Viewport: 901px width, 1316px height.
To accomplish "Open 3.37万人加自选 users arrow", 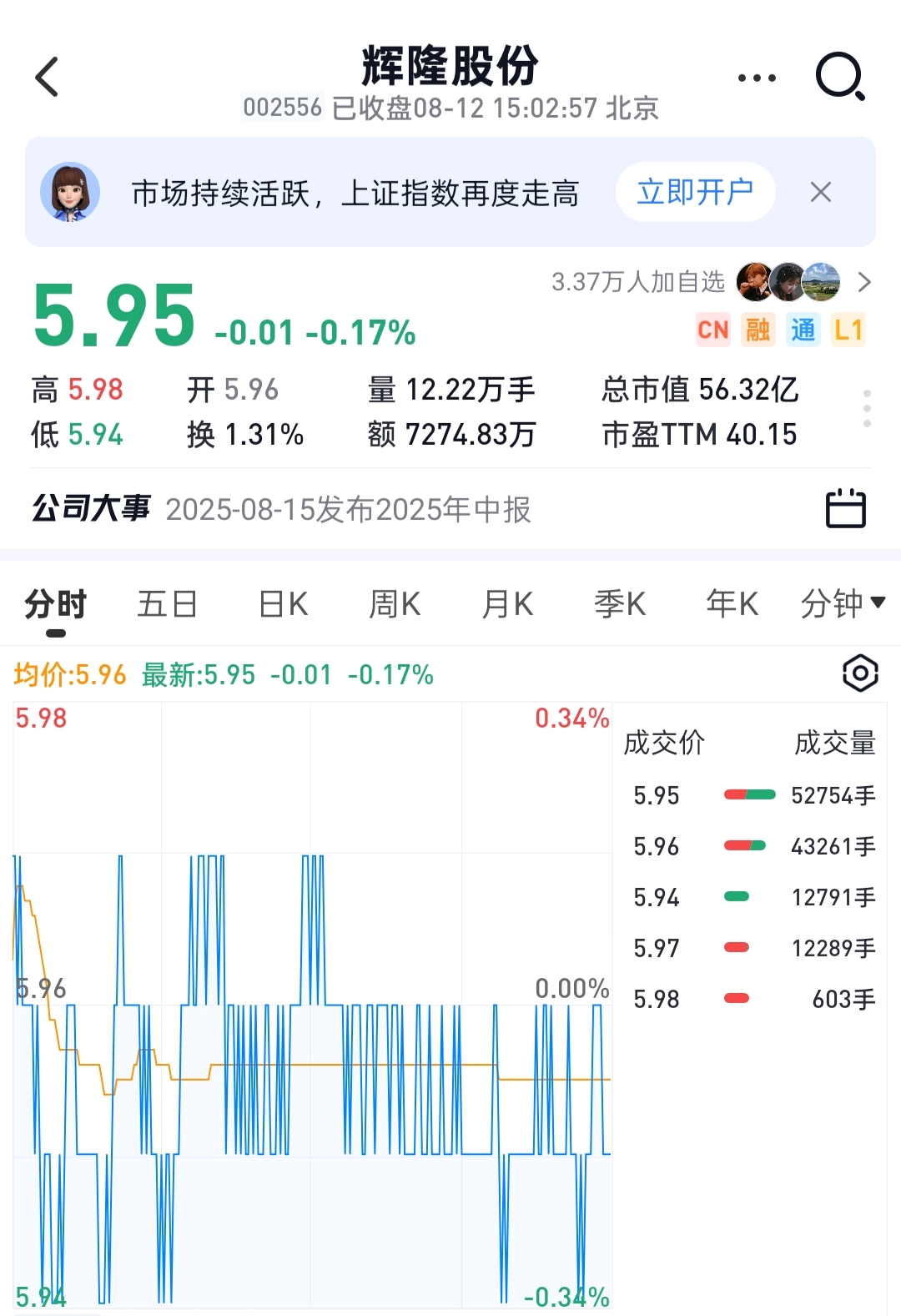I will (x=864, y=282).
